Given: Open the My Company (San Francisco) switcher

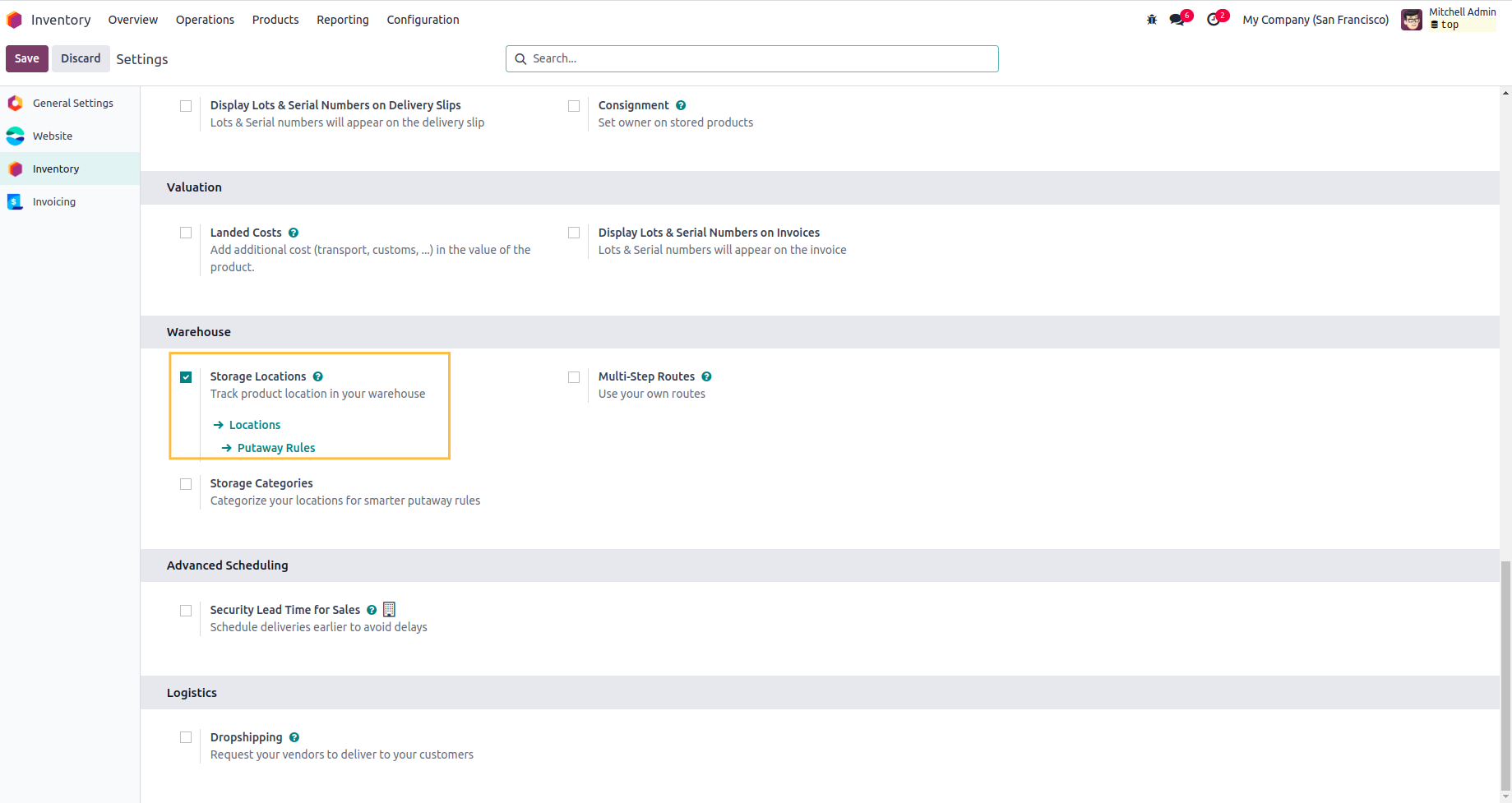Looking at the screenshot, I should click(1315, 20).
